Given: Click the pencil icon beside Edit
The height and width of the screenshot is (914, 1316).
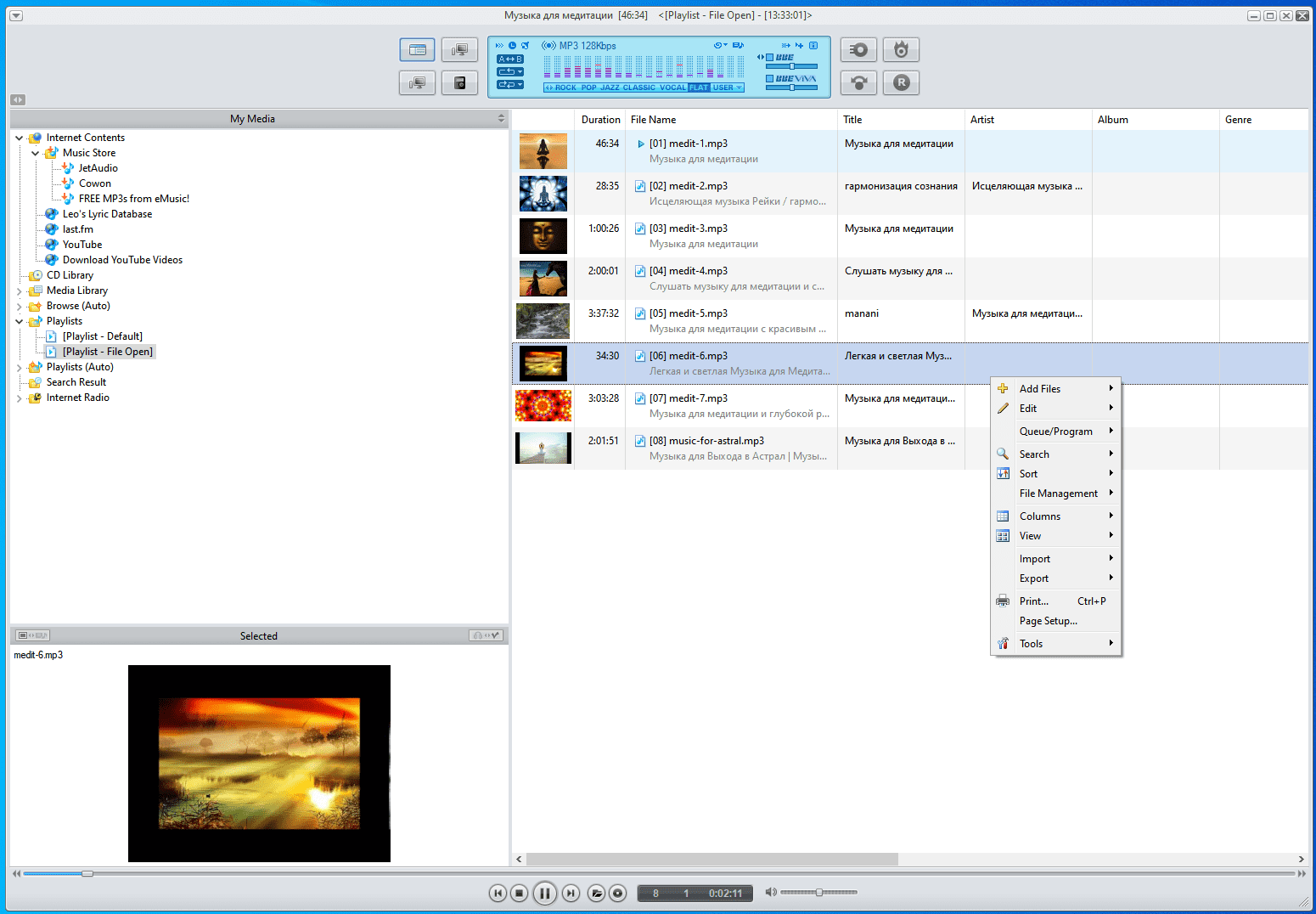Looking at the screenshot, I should (1003, 409).
